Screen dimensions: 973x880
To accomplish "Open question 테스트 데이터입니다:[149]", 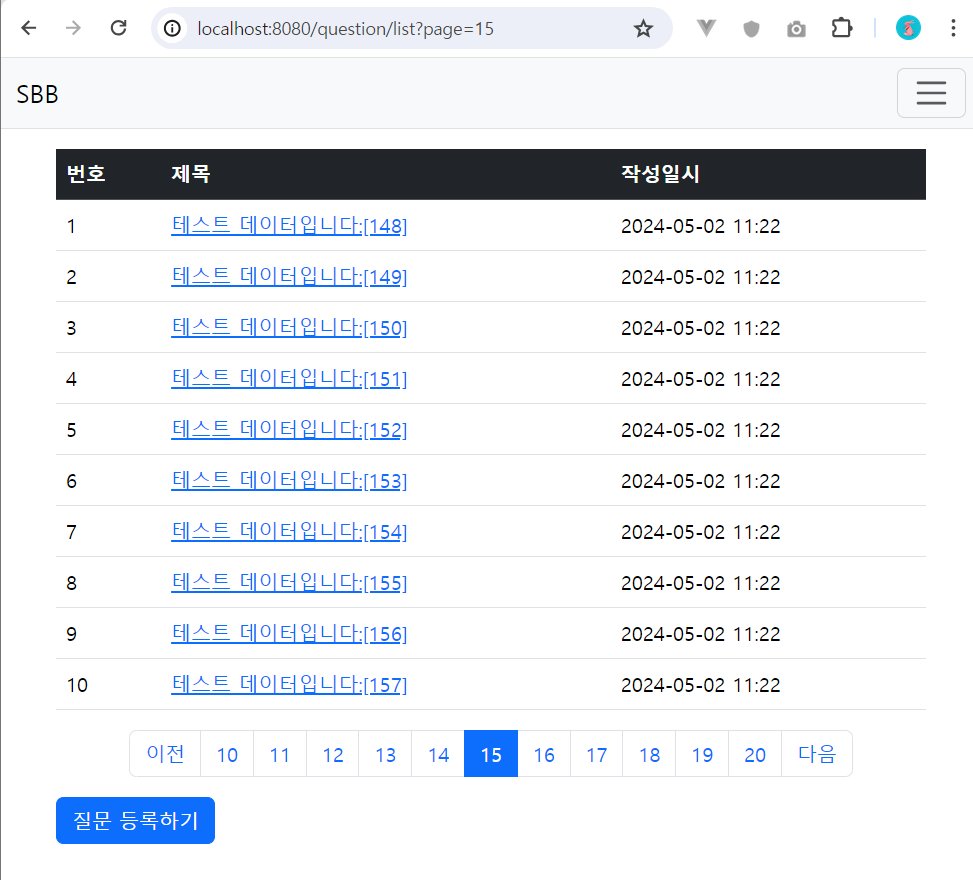I will (289, 276).
